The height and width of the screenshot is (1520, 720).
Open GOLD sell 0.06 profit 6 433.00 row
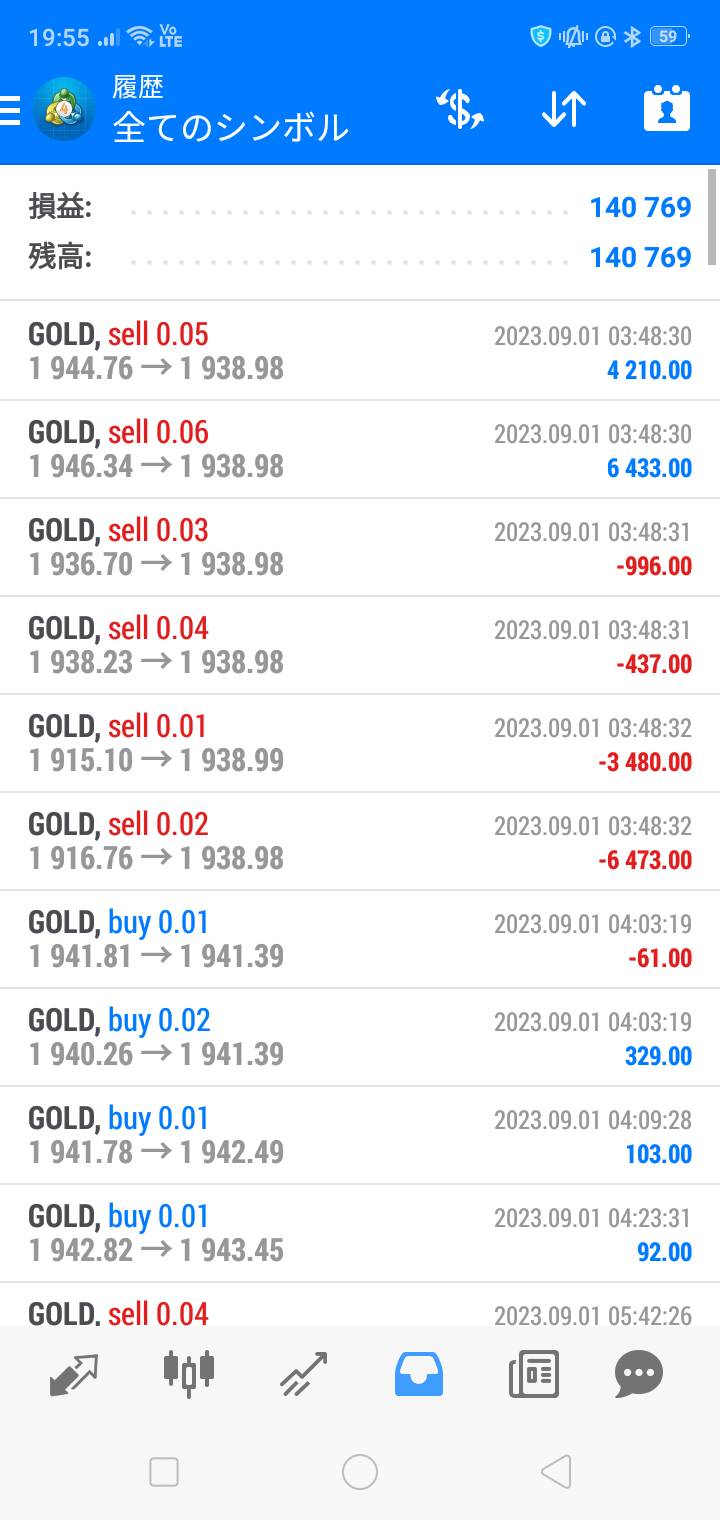360,450
